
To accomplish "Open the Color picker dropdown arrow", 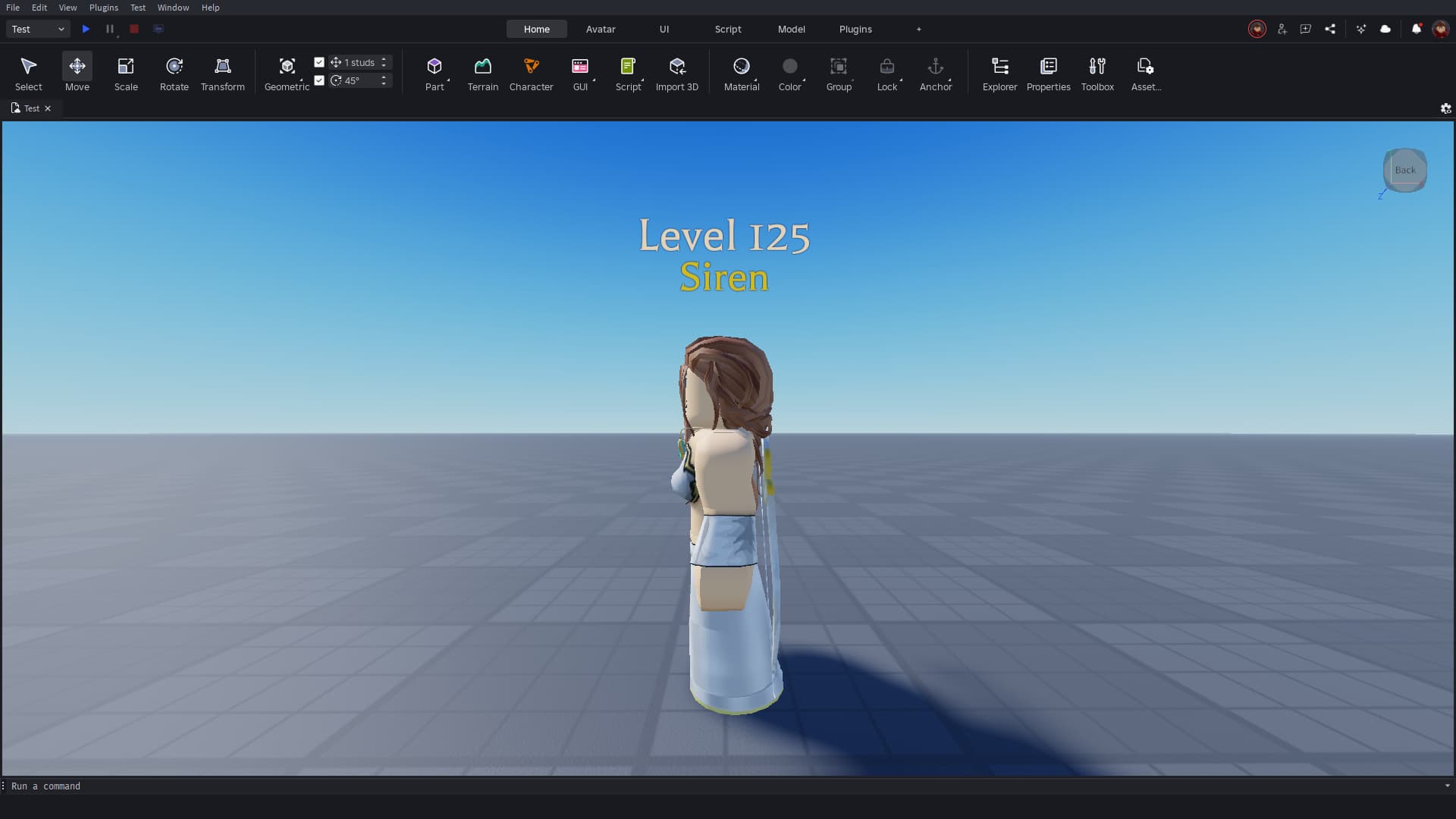I will click(x=804, y=80).
